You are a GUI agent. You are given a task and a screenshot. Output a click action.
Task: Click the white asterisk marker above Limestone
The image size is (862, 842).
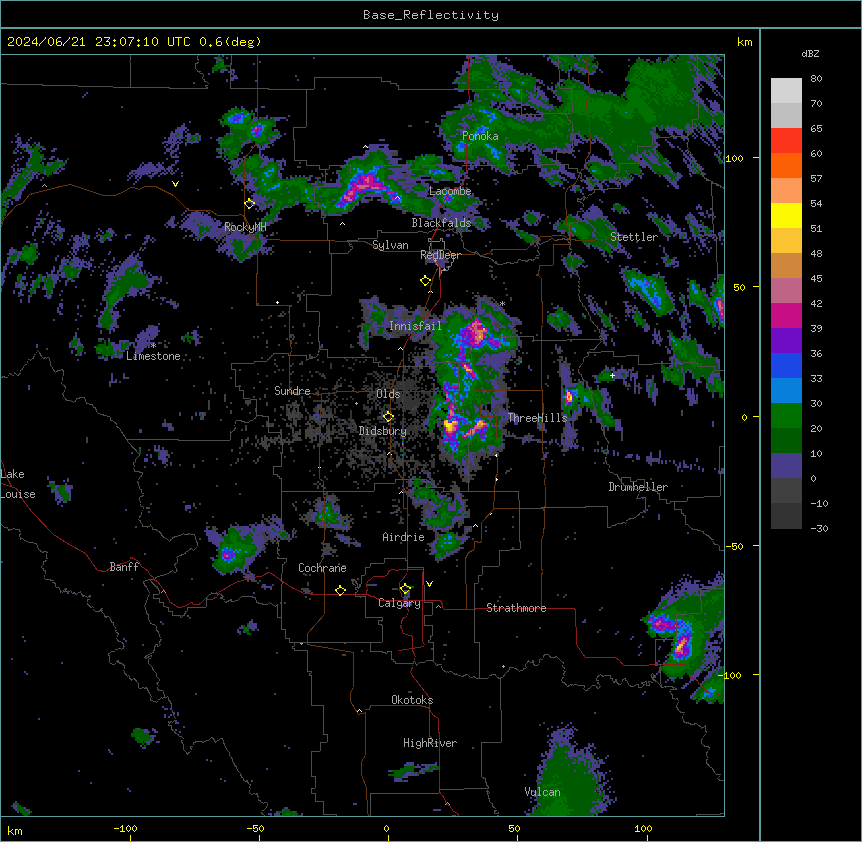coord(153,346)
